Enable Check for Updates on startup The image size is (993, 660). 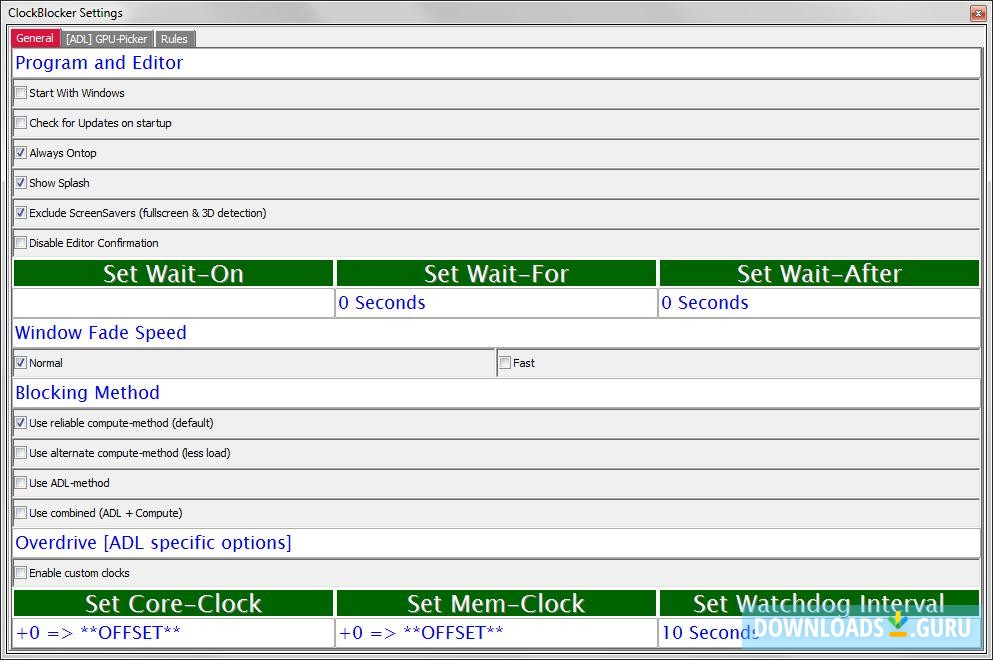point(21,123)
